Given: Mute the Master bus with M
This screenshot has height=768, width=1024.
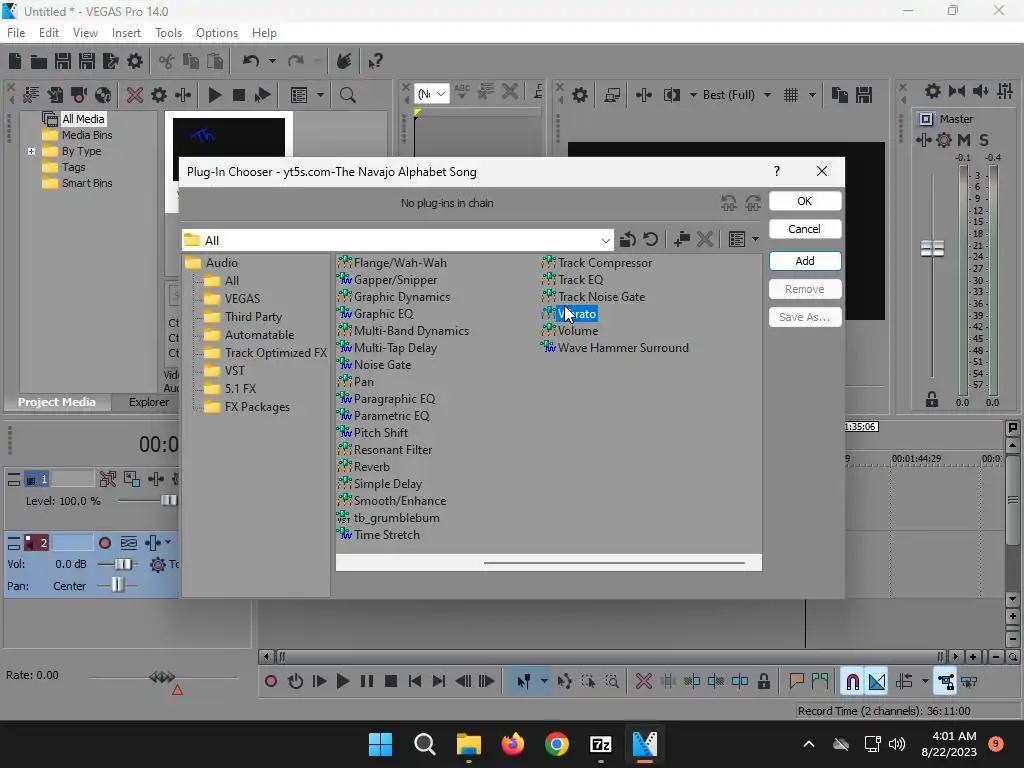Looking at the screenshot, I should (x=963, y=140).
